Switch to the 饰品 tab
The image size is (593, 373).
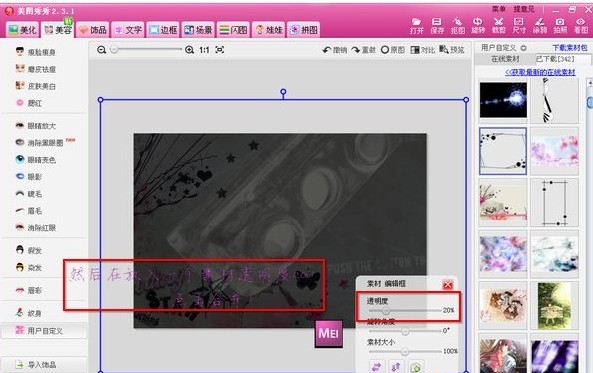click(93, 30)
